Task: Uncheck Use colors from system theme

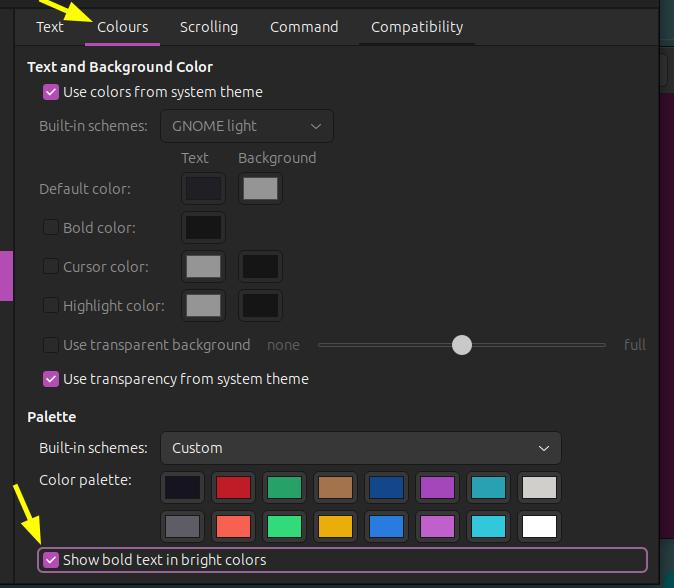Action: coord(51,92)
